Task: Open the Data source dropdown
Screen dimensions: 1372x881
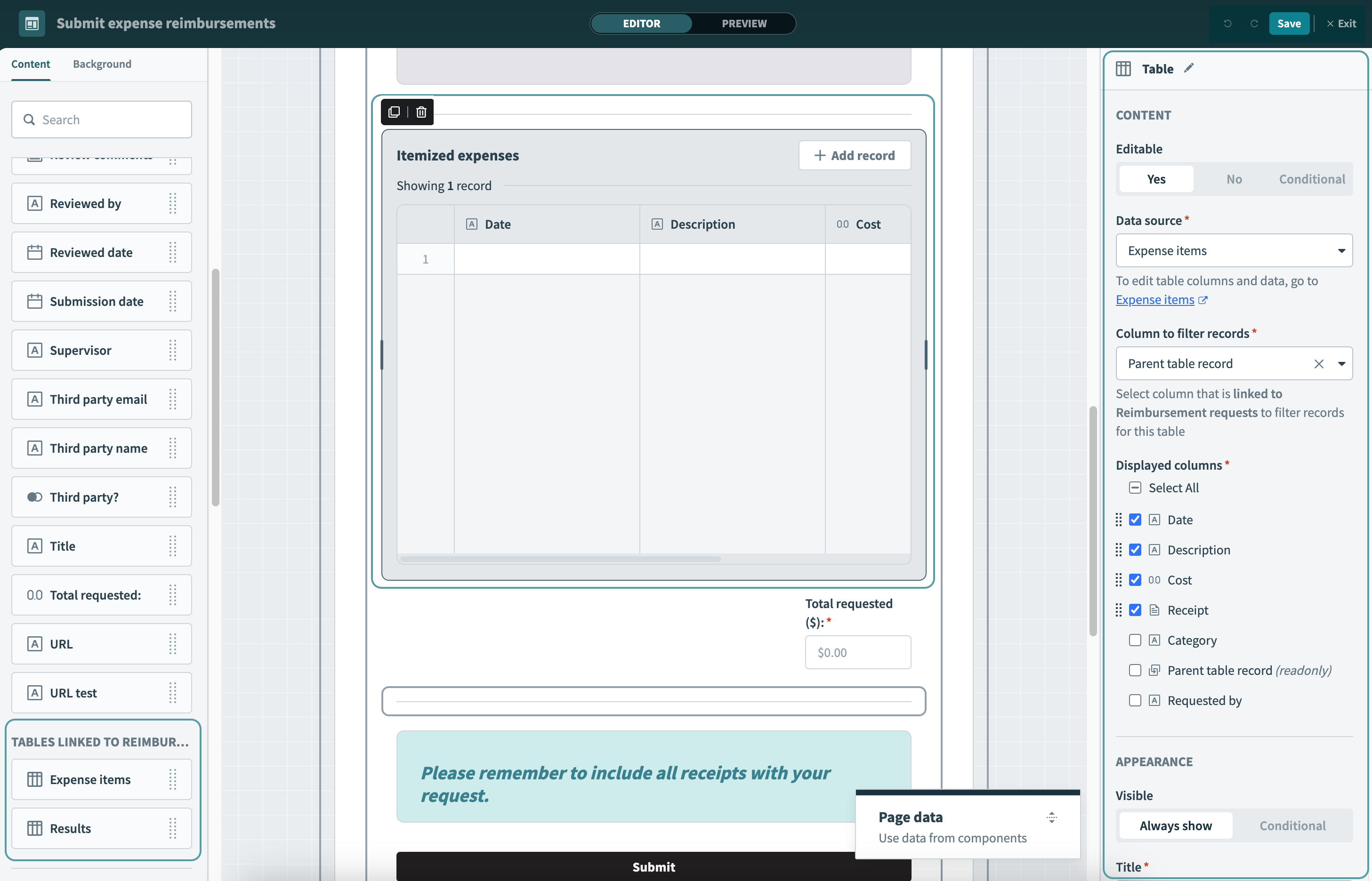Action: 1234,250
